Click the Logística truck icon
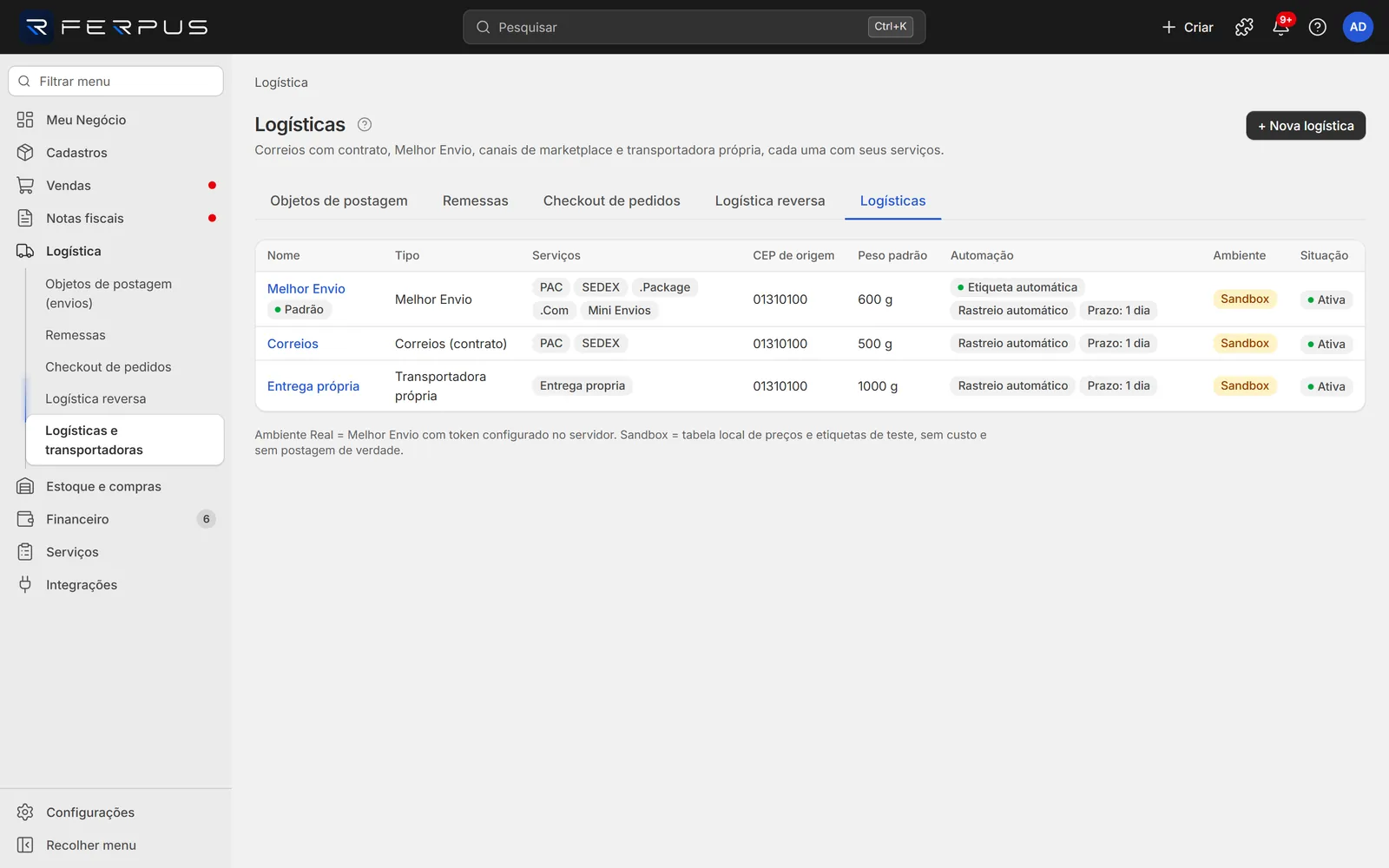The image size is (1389, 868). tap(25, 251)
